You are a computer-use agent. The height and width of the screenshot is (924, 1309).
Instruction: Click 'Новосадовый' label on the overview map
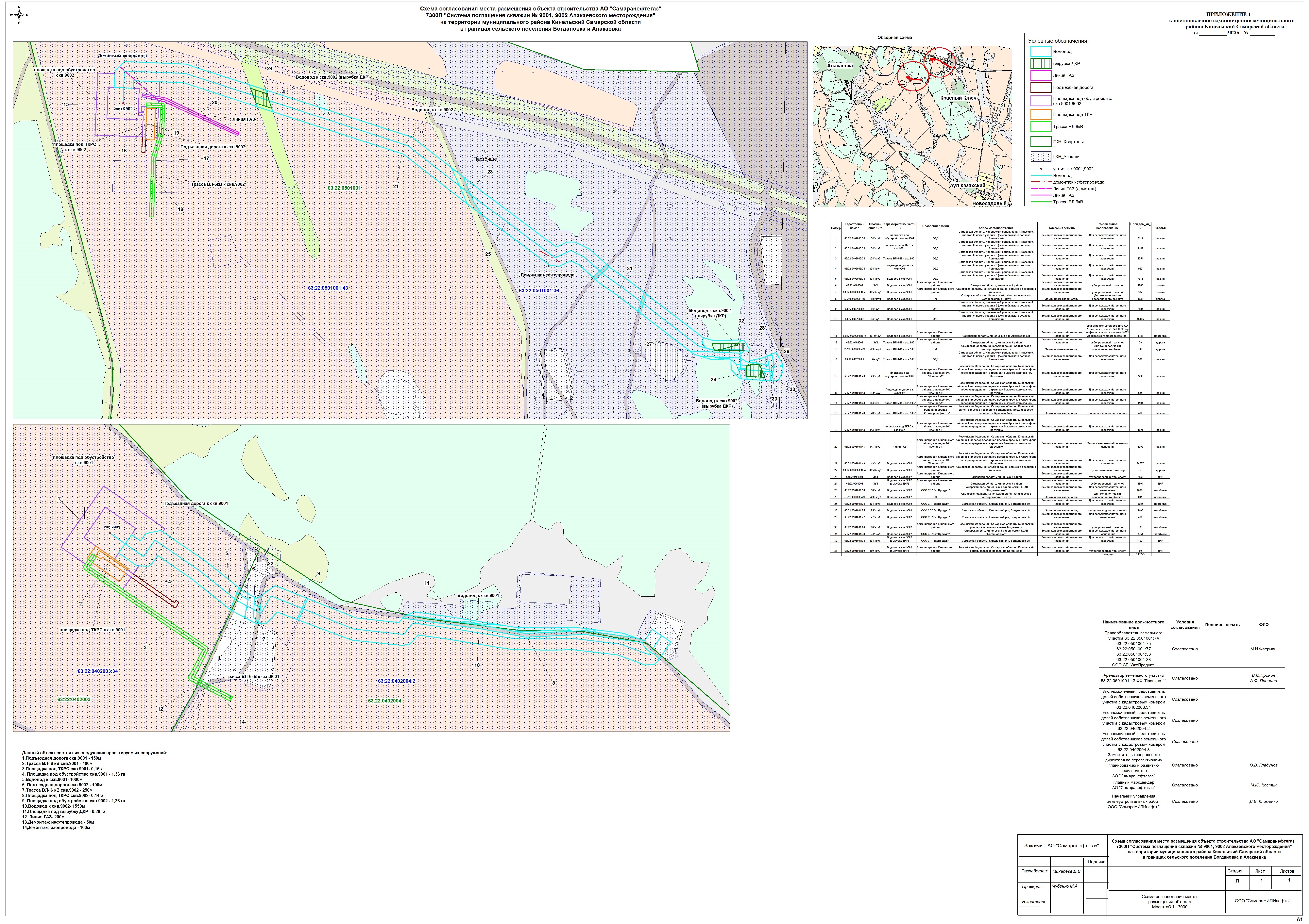(989, 204)
